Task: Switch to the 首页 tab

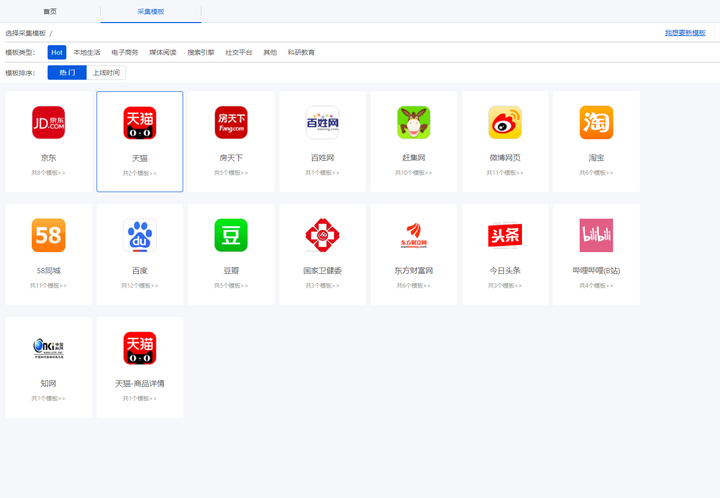Action: point(50,11)
